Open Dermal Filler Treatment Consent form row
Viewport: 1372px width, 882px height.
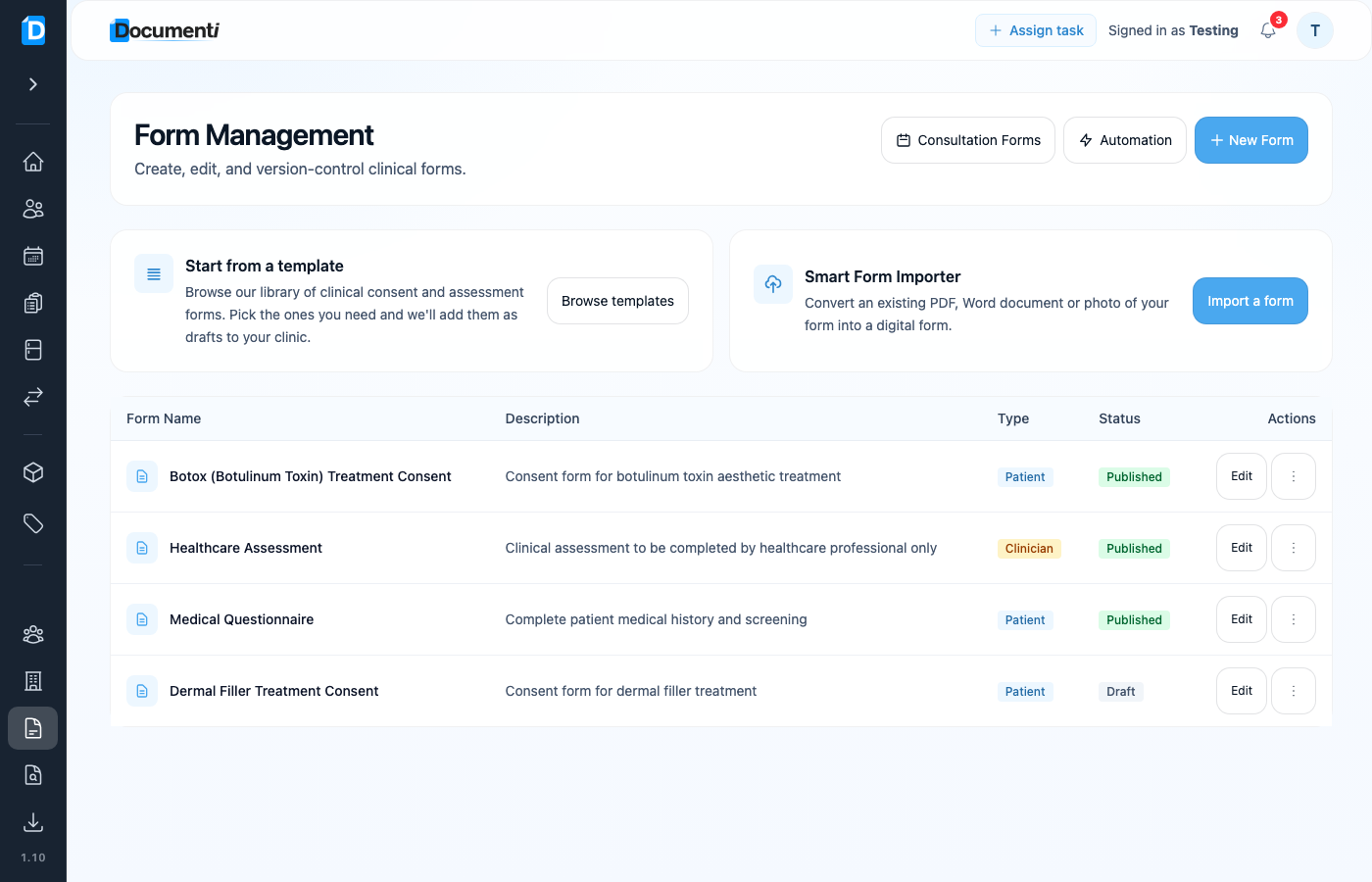721,691
